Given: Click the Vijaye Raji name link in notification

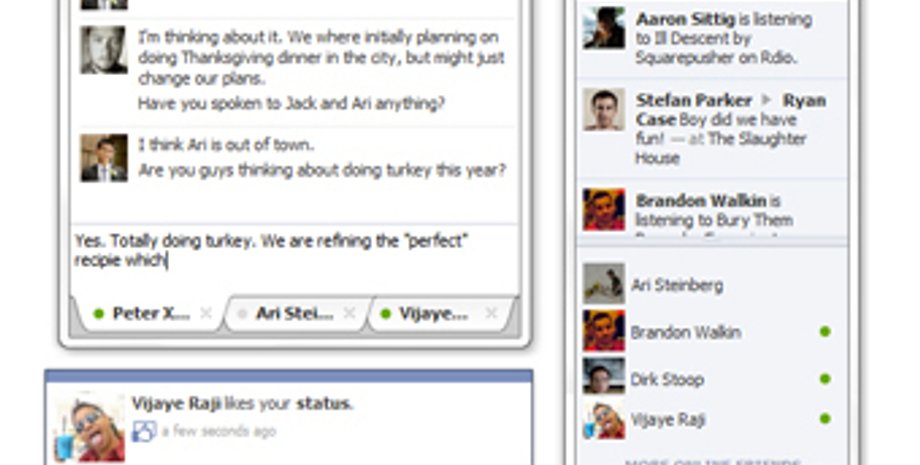Looking at the screenshot, I should click(x=176, y=403).
